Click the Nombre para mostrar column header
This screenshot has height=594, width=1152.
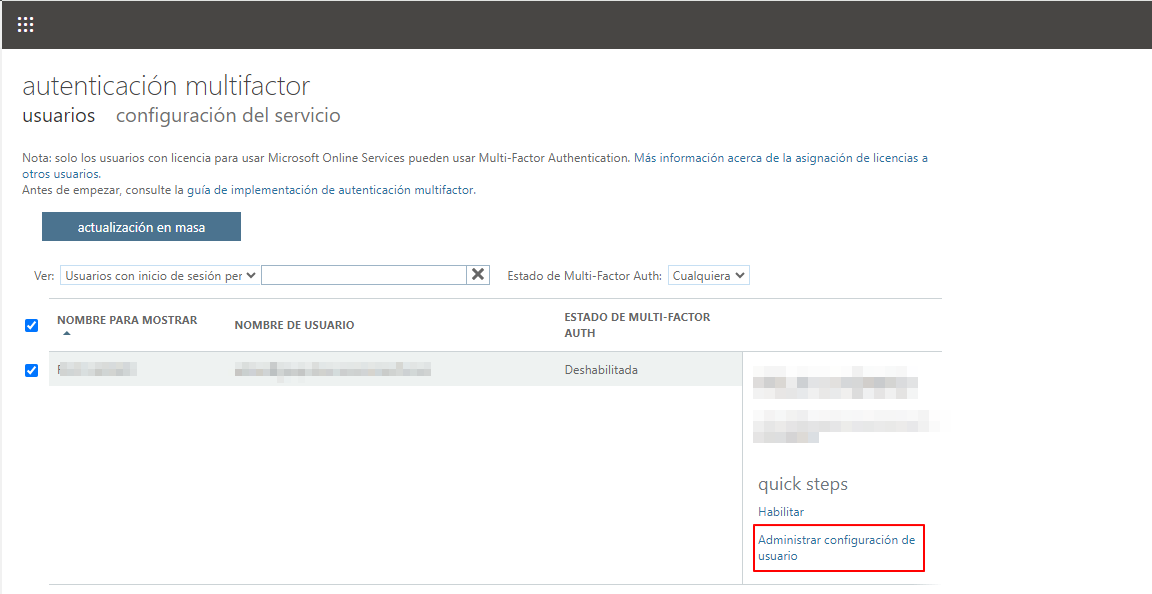pyautogui.click(x=127, y=320)
